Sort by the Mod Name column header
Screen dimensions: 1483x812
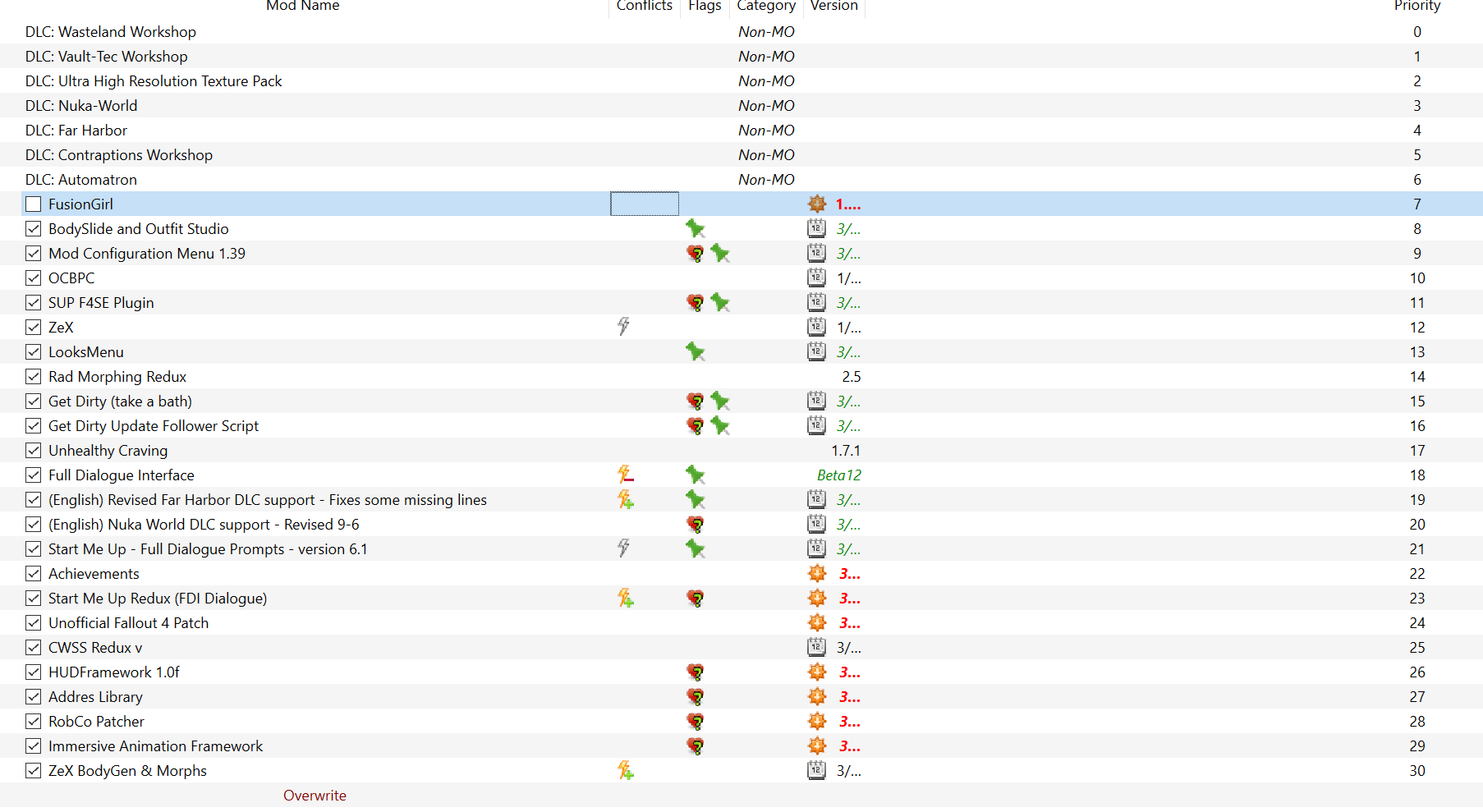(303, 6)
